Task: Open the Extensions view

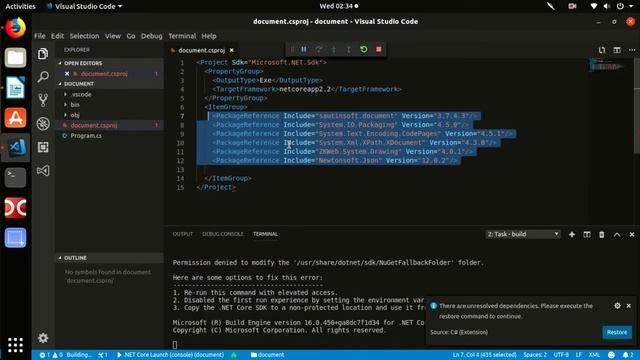Action: 43,147
